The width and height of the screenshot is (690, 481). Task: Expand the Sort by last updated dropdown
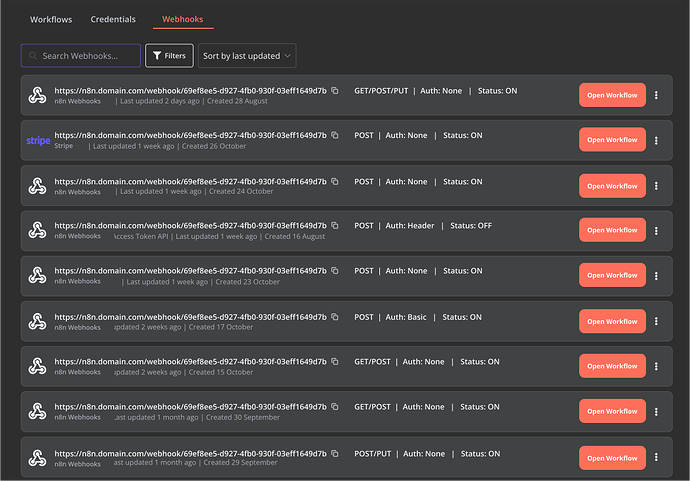(247, 56)
